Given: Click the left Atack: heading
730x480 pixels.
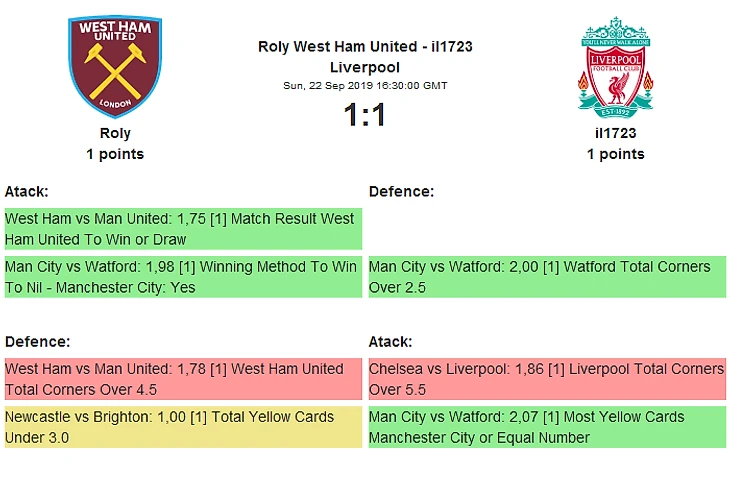Looking at the screenshot, I should [x=27, y=191].
